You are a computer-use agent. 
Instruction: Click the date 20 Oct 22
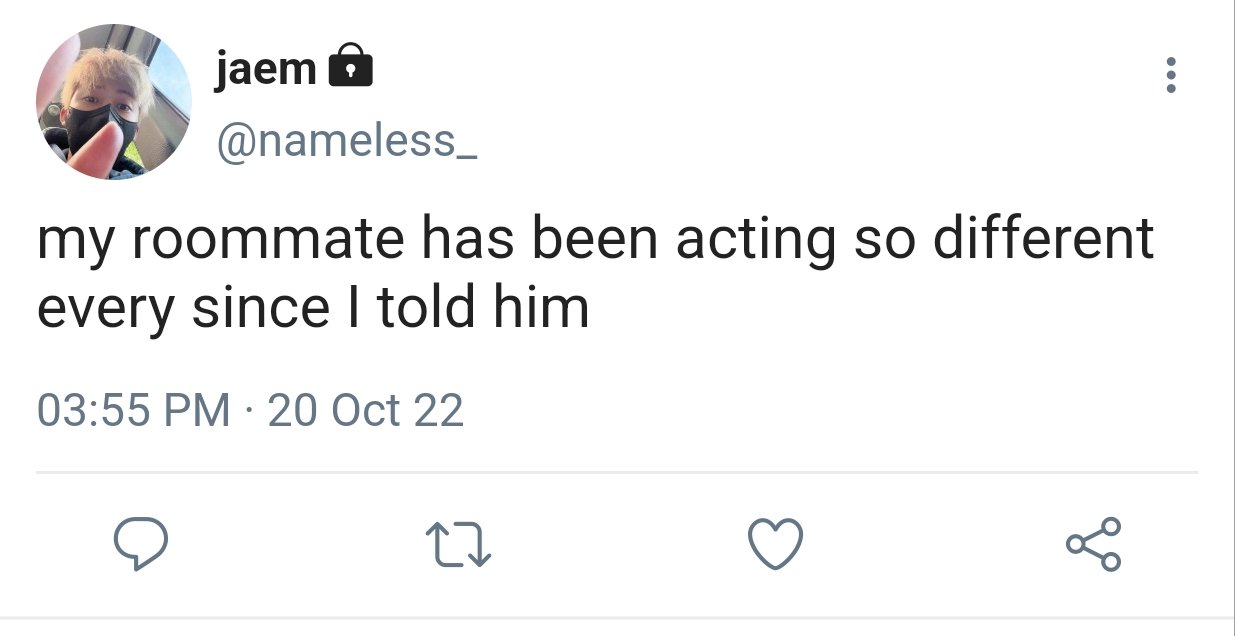pyautogui.click(x=366, y=411)
